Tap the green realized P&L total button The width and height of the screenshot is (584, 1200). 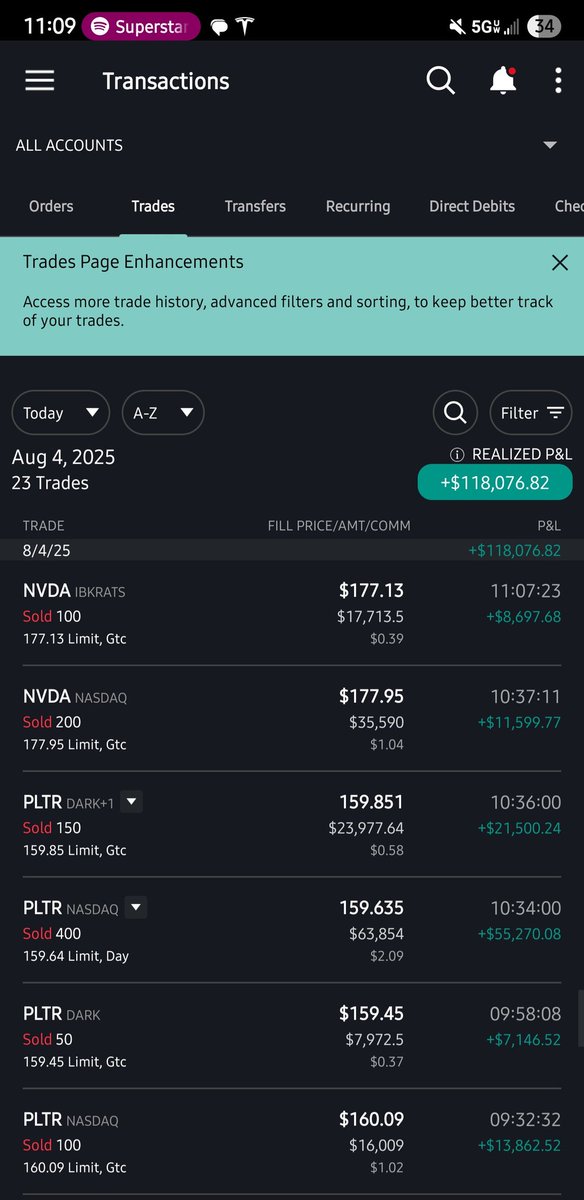point(495,483)
